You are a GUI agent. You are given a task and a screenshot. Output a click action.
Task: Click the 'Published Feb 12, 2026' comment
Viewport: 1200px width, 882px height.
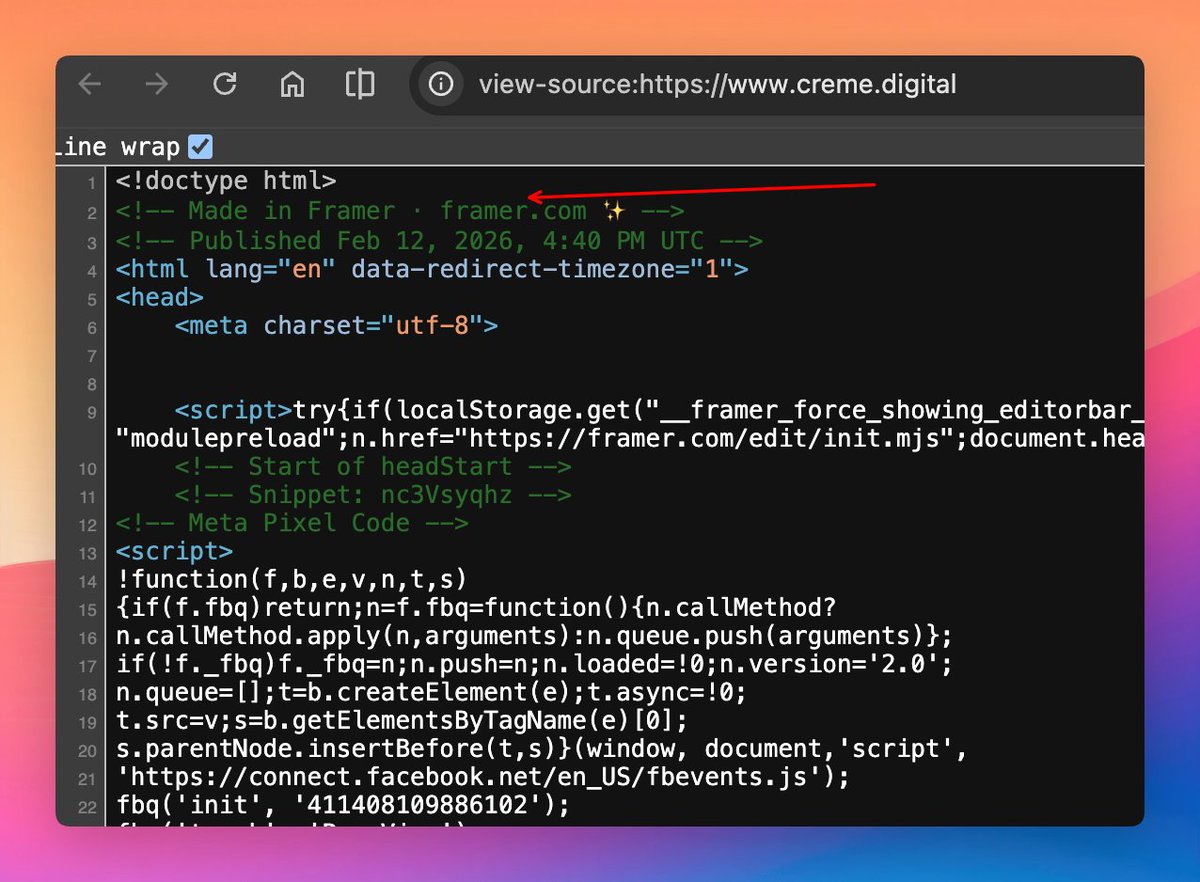tap(440, 241)
